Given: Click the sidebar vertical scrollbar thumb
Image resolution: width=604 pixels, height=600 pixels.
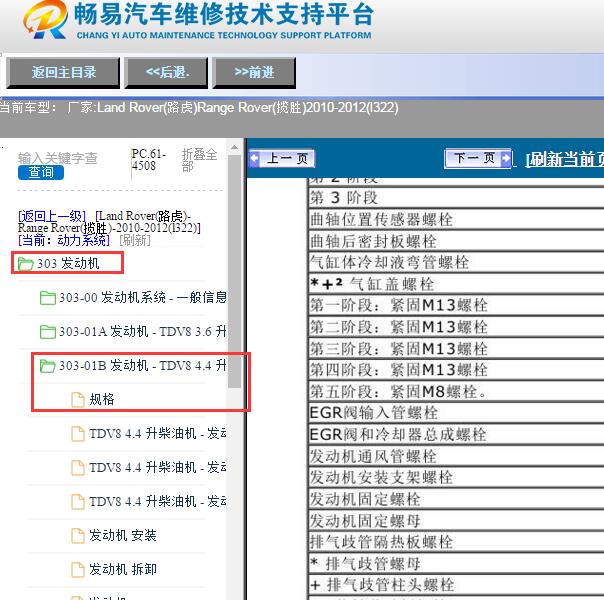Looking at the screenshot, I should 234,271.
